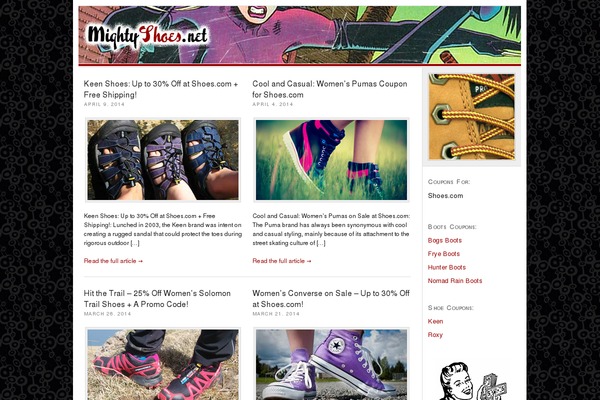Click the boot laces sidebar image
The image size is (600, 400).
[x=471, y=117]
